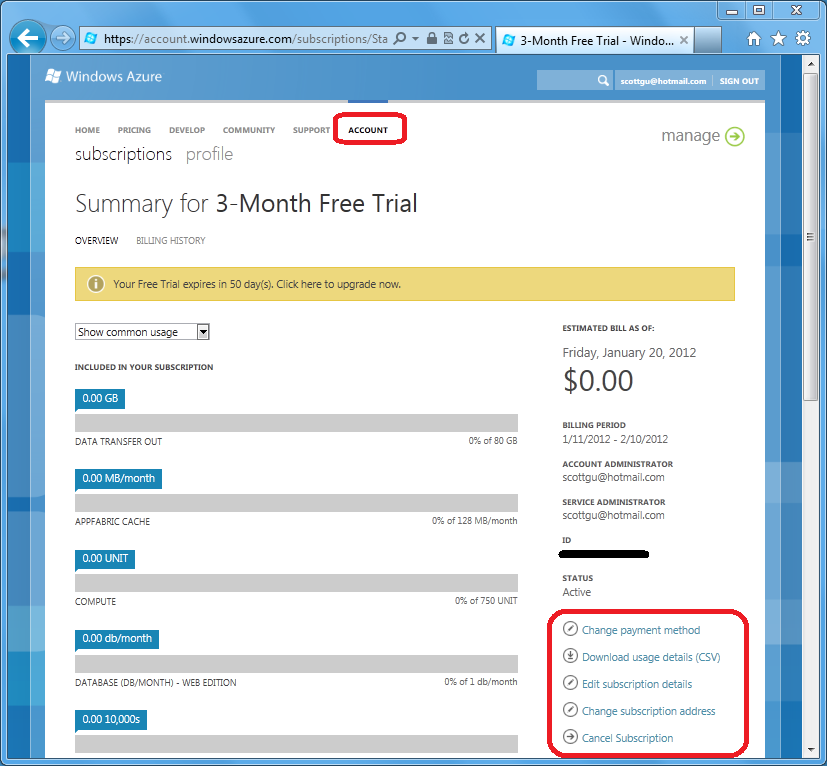Open the Show common usage dropdown
The image size is (827, 766).
(142, 332)
